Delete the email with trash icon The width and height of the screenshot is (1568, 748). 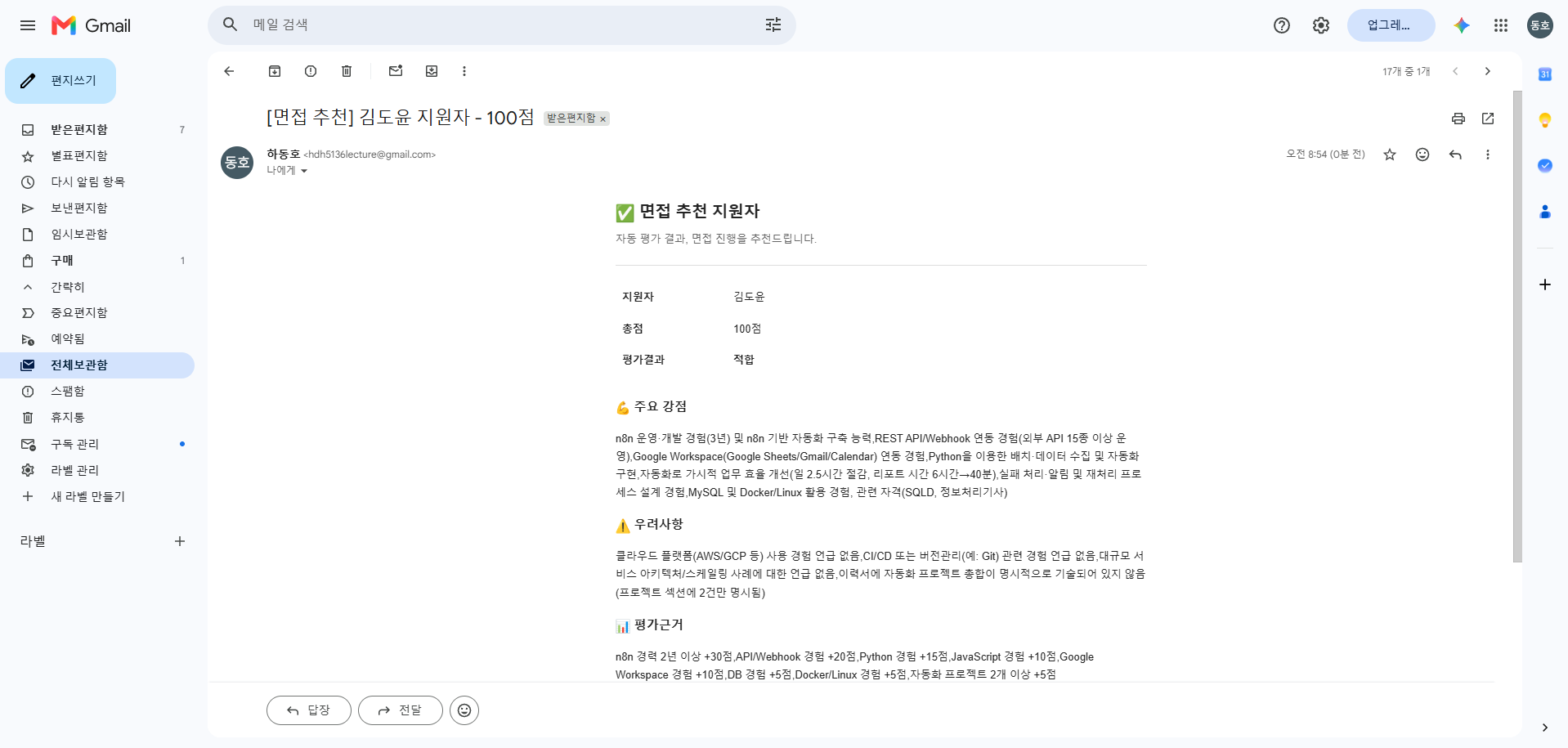[347, 71]
